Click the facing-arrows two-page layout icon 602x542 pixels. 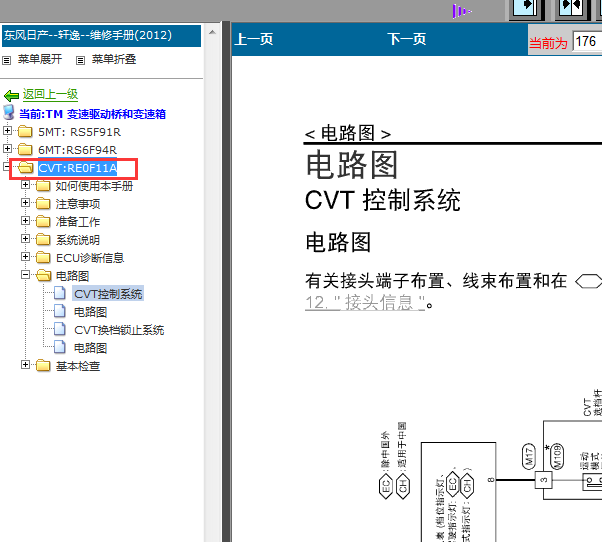pos(571,9)
